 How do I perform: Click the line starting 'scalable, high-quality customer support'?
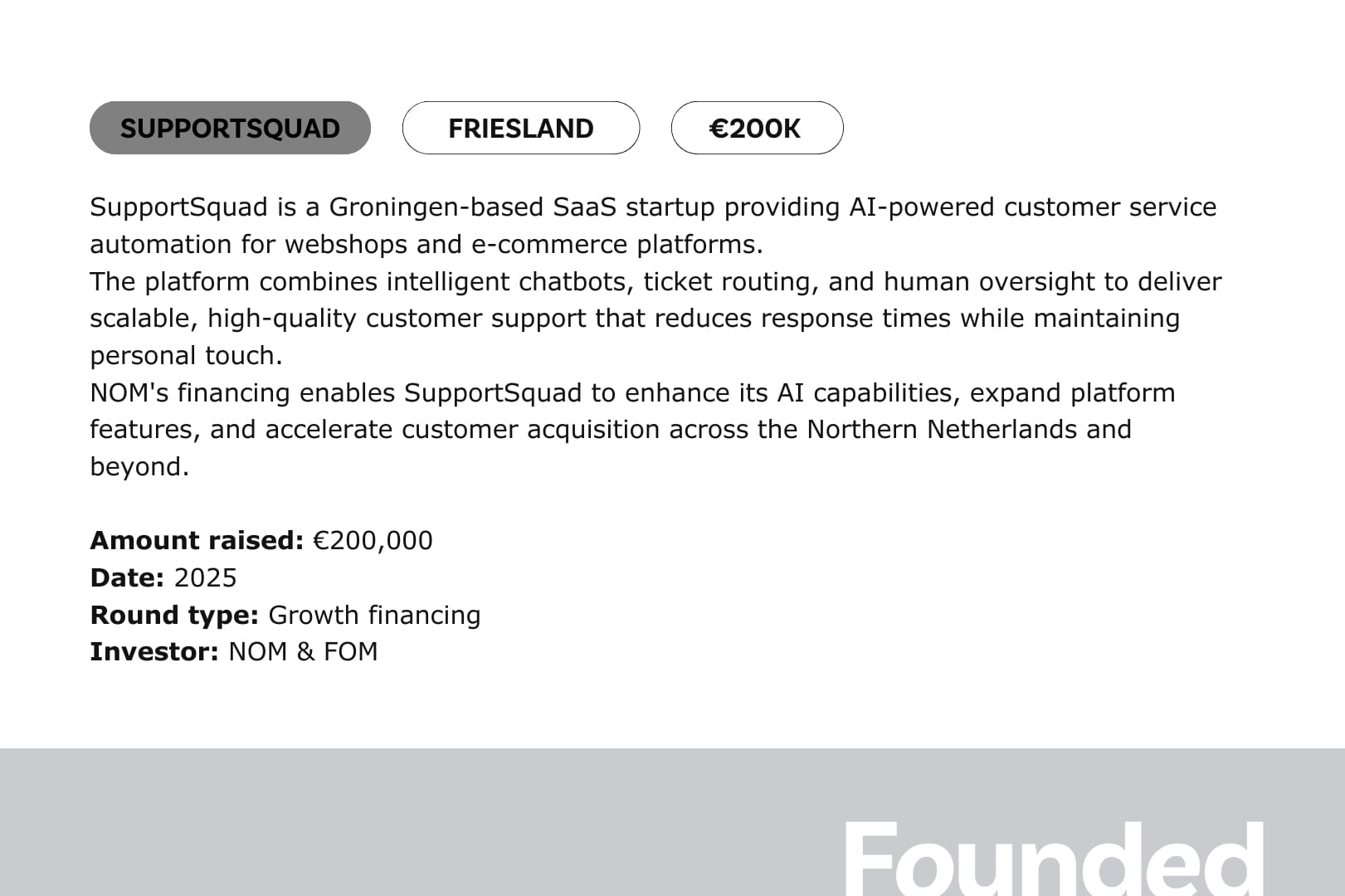coord(635,318)
